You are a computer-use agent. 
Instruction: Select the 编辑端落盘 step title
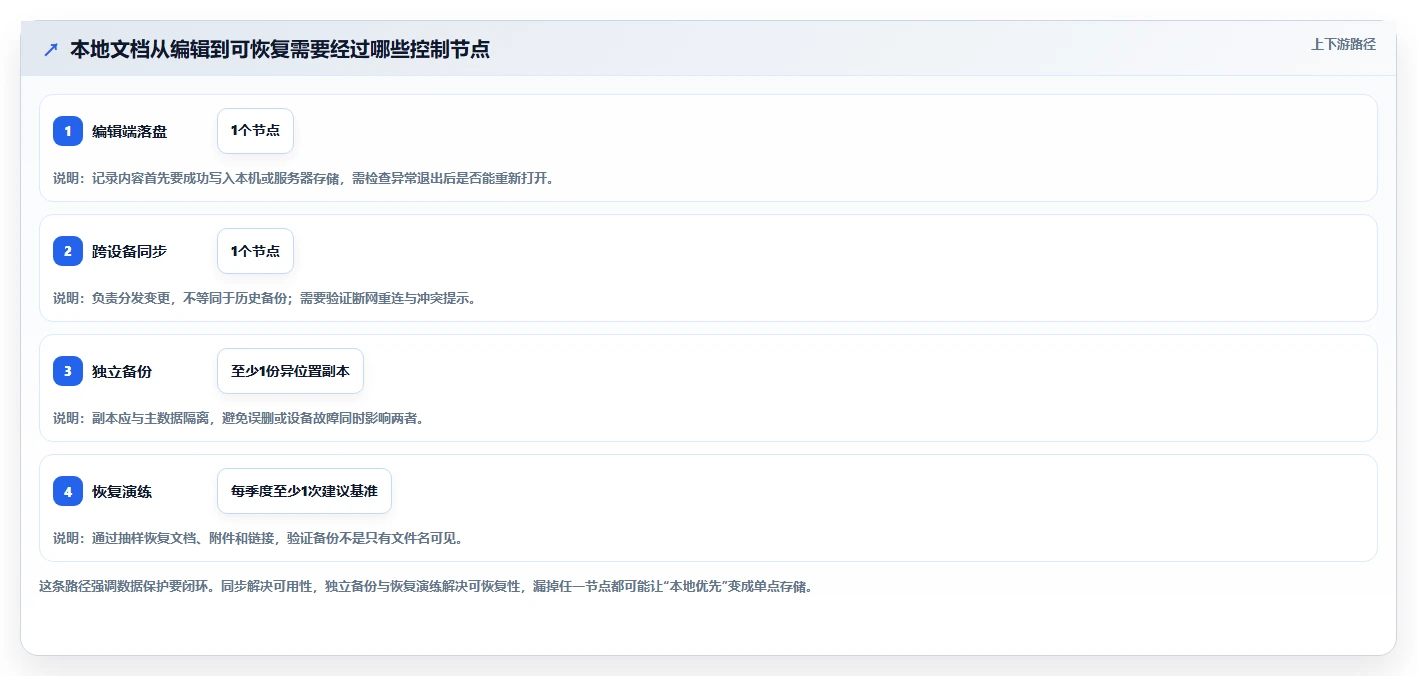click(129, 131)
